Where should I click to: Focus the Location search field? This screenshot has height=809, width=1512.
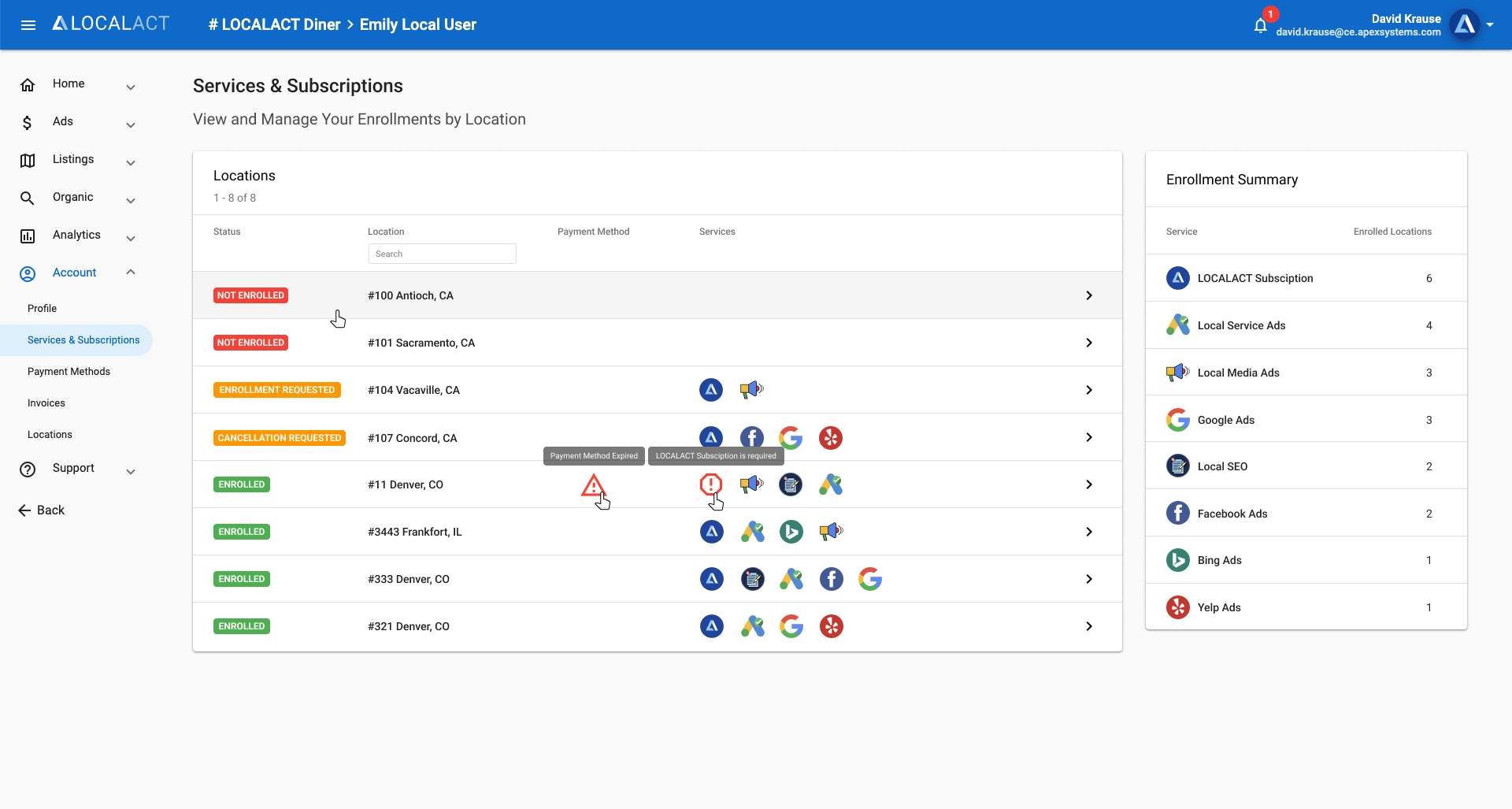442,254
